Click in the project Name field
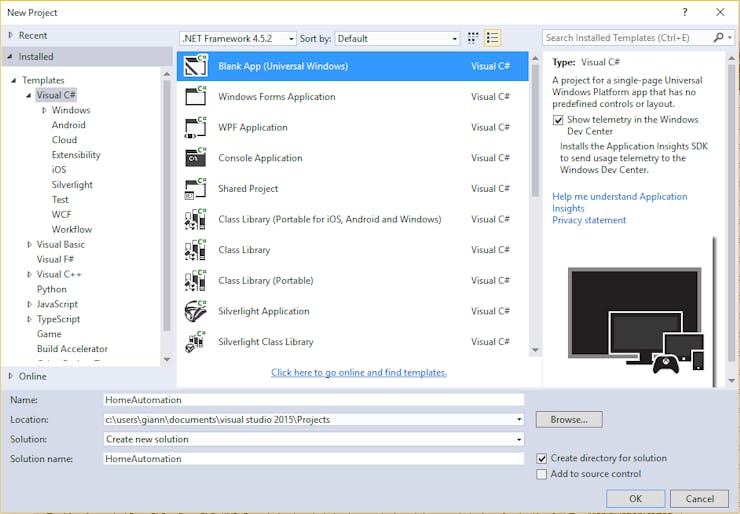The image size is (740, 514). click(314, 400)
